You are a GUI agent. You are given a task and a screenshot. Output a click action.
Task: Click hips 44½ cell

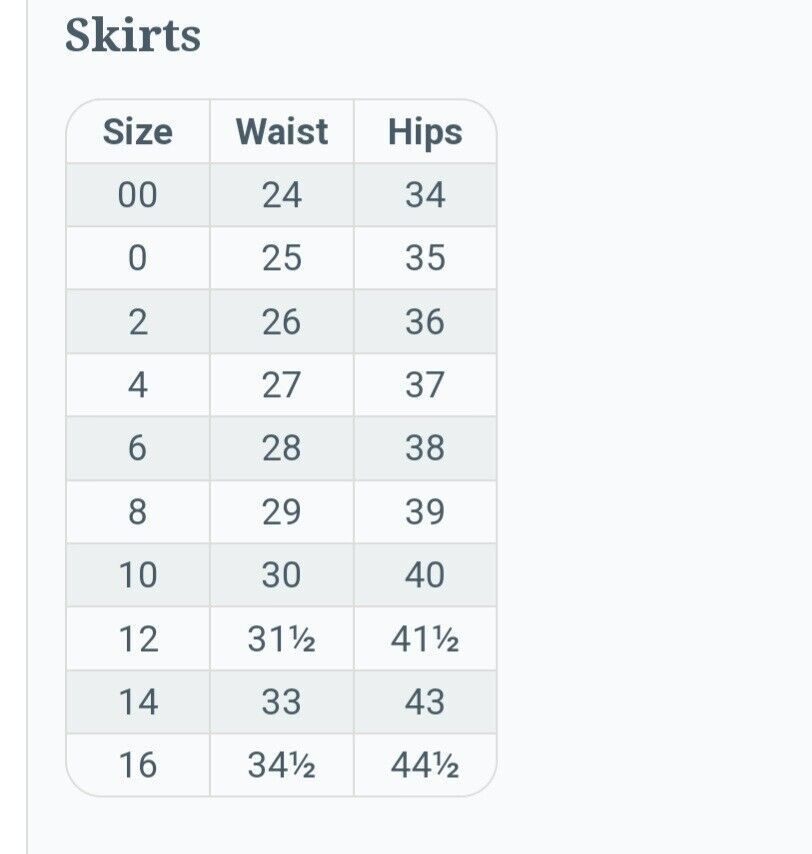[425, 765]
